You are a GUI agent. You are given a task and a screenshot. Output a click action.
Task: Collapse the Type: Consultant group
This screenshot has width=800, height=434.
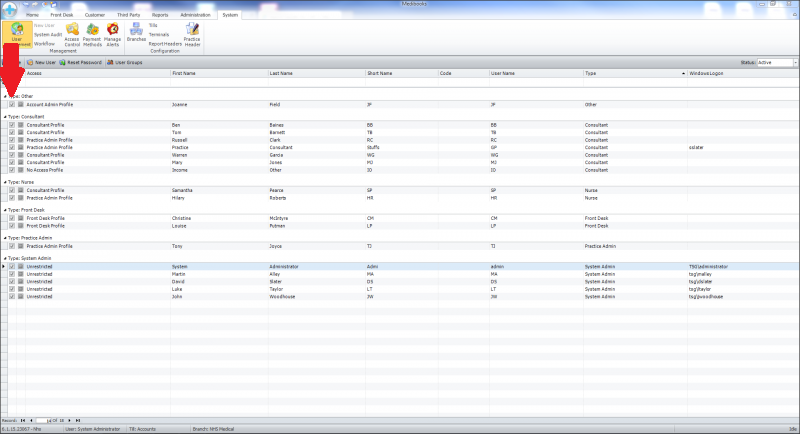(5, 116)
